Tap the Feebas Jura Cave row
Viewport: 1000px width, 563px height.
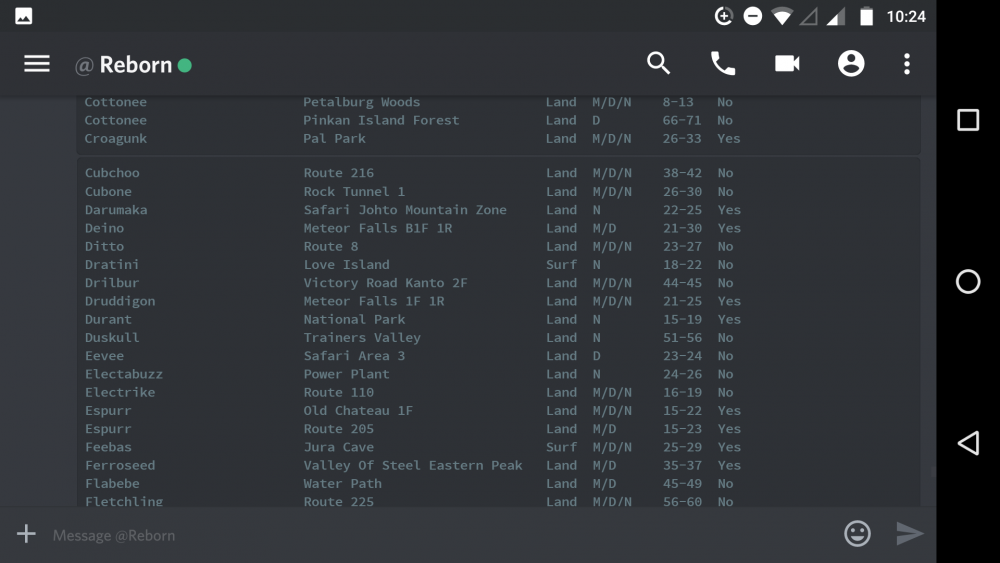(408, 447)
